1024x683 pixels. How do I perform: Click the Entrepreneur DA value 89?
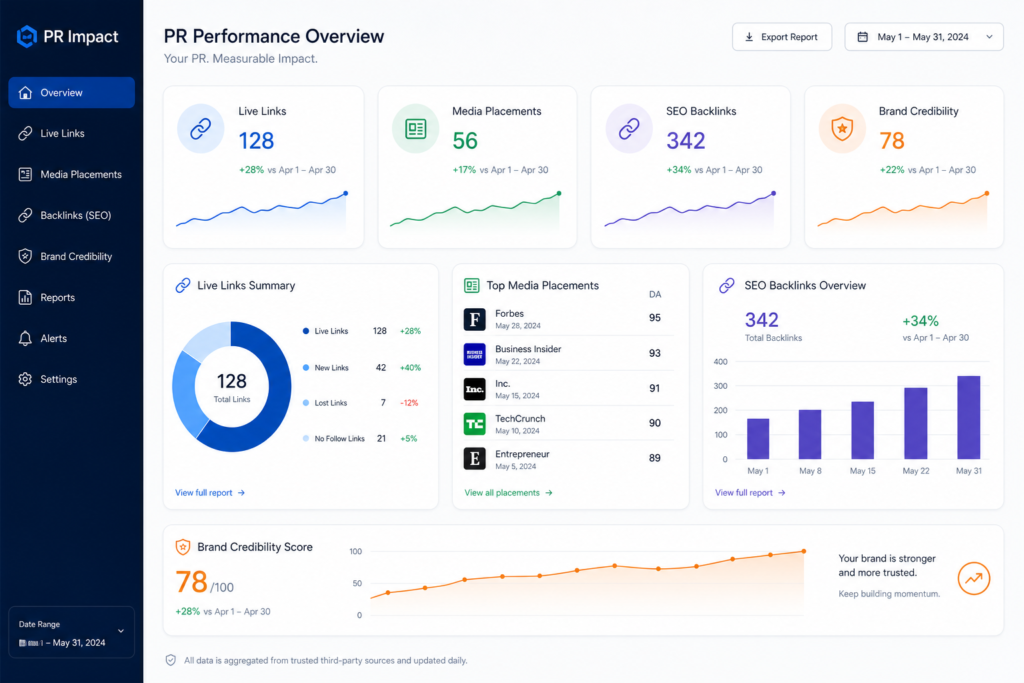654,458
